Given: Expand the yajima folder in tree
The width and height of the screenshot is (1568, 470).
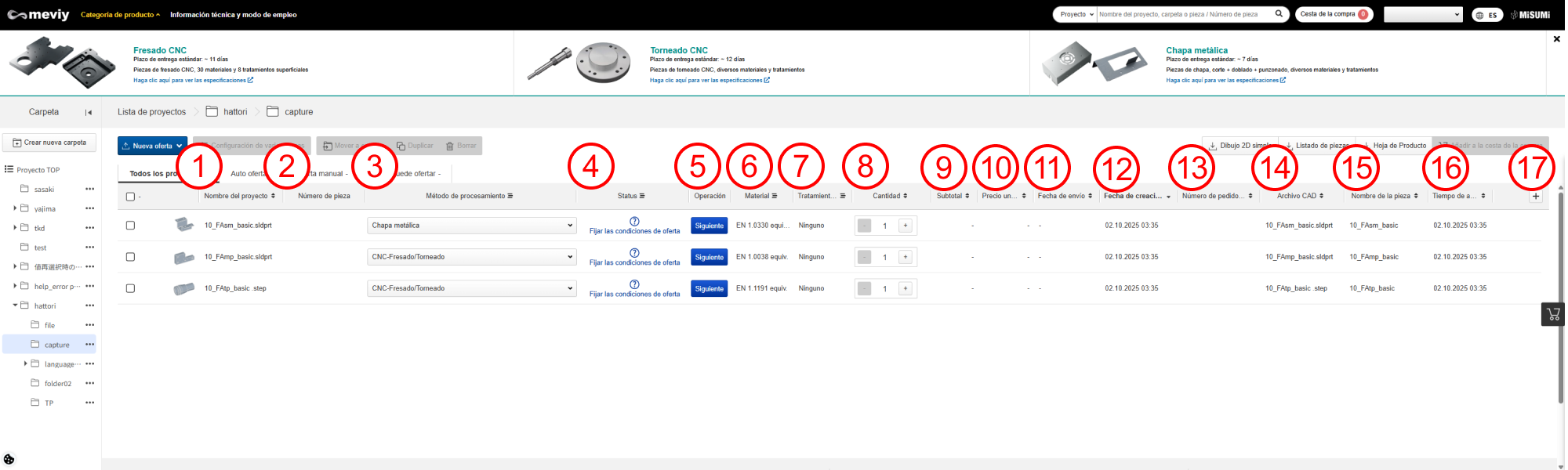Looking at the screenshot, I should point(15,208).
